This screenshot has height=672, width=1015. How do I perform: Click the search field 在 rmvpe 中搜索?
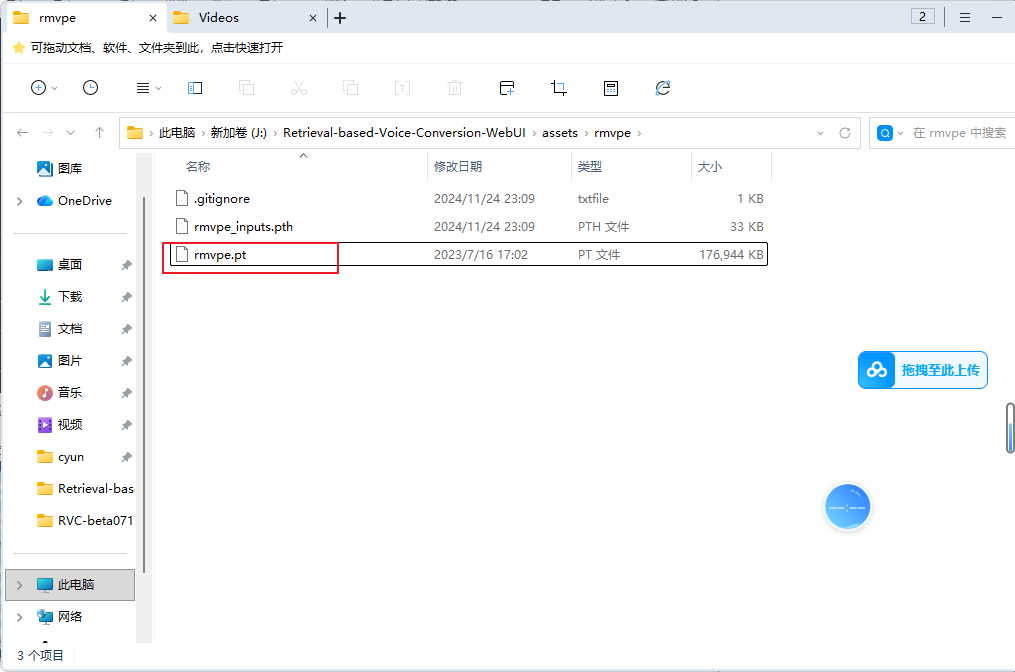pos(959,133)
